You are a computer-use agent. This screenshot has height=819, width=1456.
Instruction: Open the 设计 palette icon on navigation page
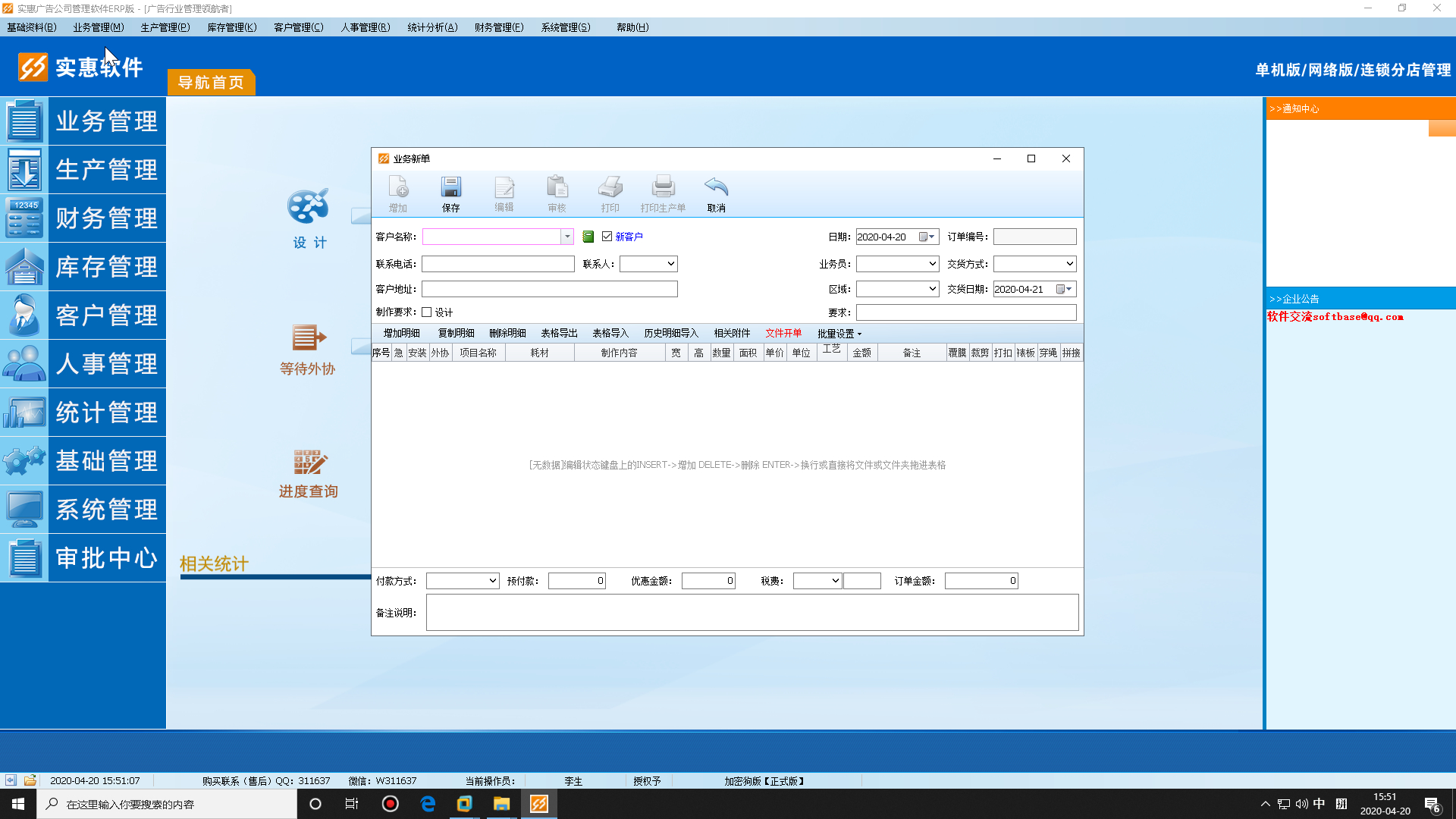[x=309, y=207]
